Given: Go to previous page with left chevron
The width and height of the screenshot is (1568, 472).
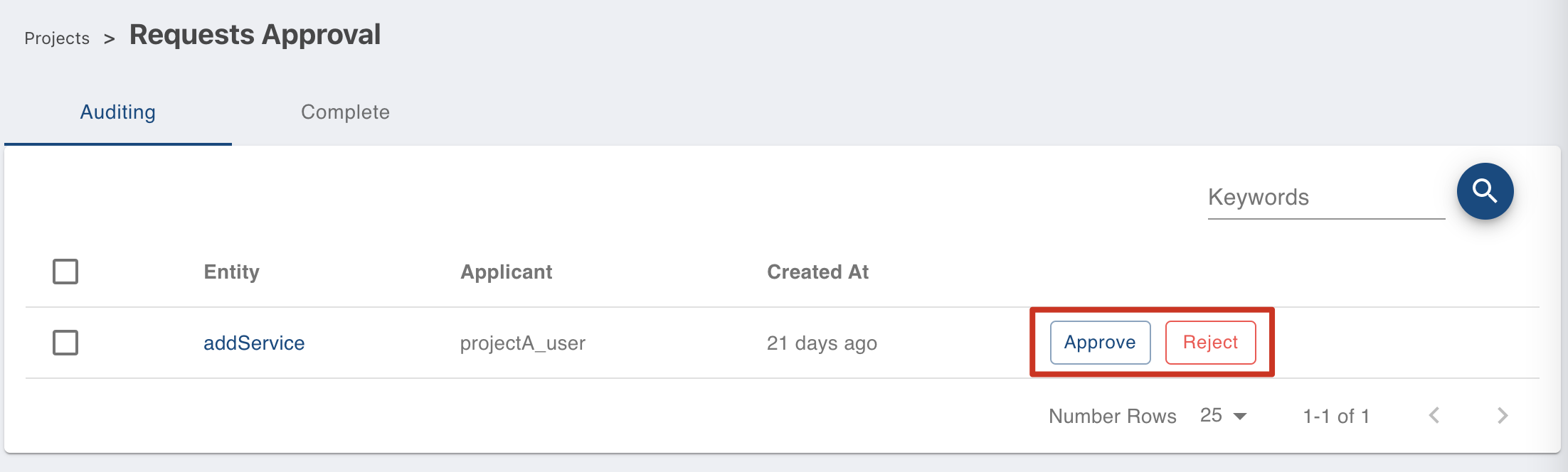Looking at the screenshot, I should 1434,416.
